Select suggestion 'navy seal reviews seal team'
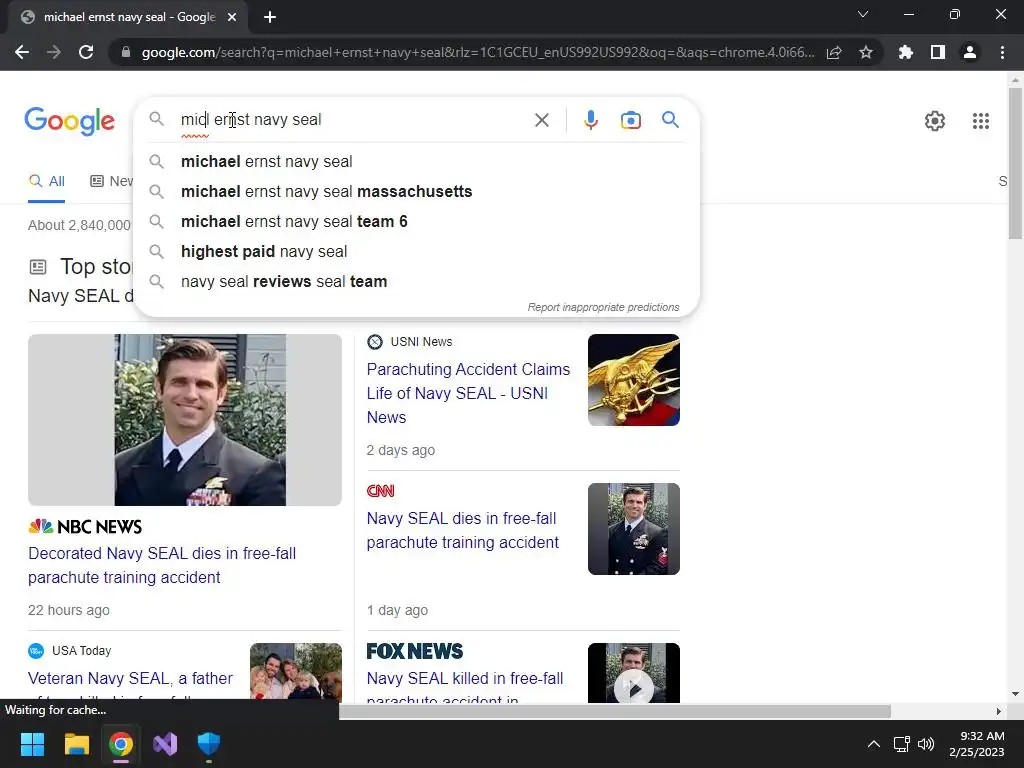The height and width of the screenshot is (768, 1024). pyautogui.click(x=416, y=281)
